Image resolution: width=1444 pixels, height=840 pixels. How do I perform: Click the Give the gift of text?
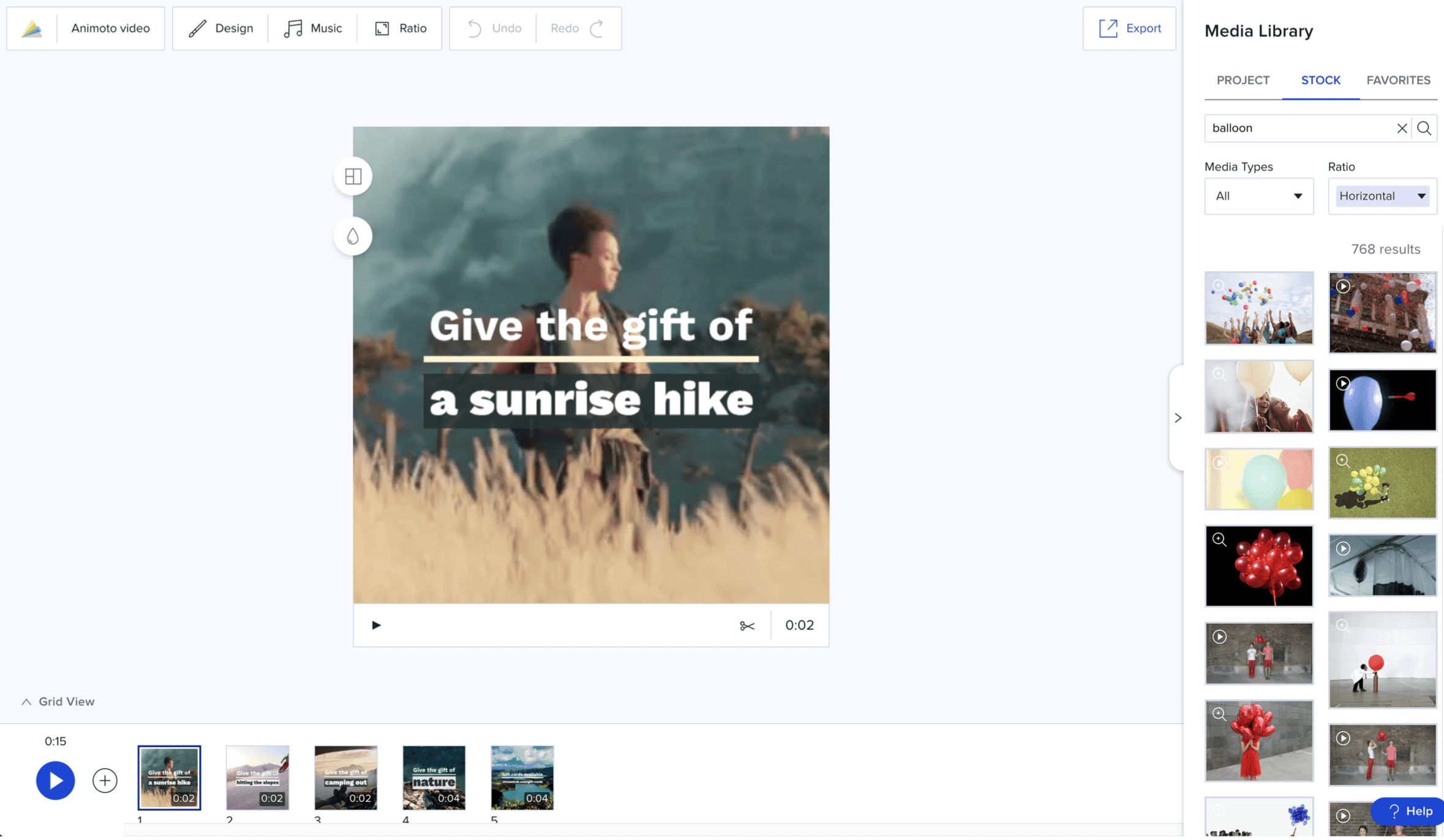pos(590,326)
